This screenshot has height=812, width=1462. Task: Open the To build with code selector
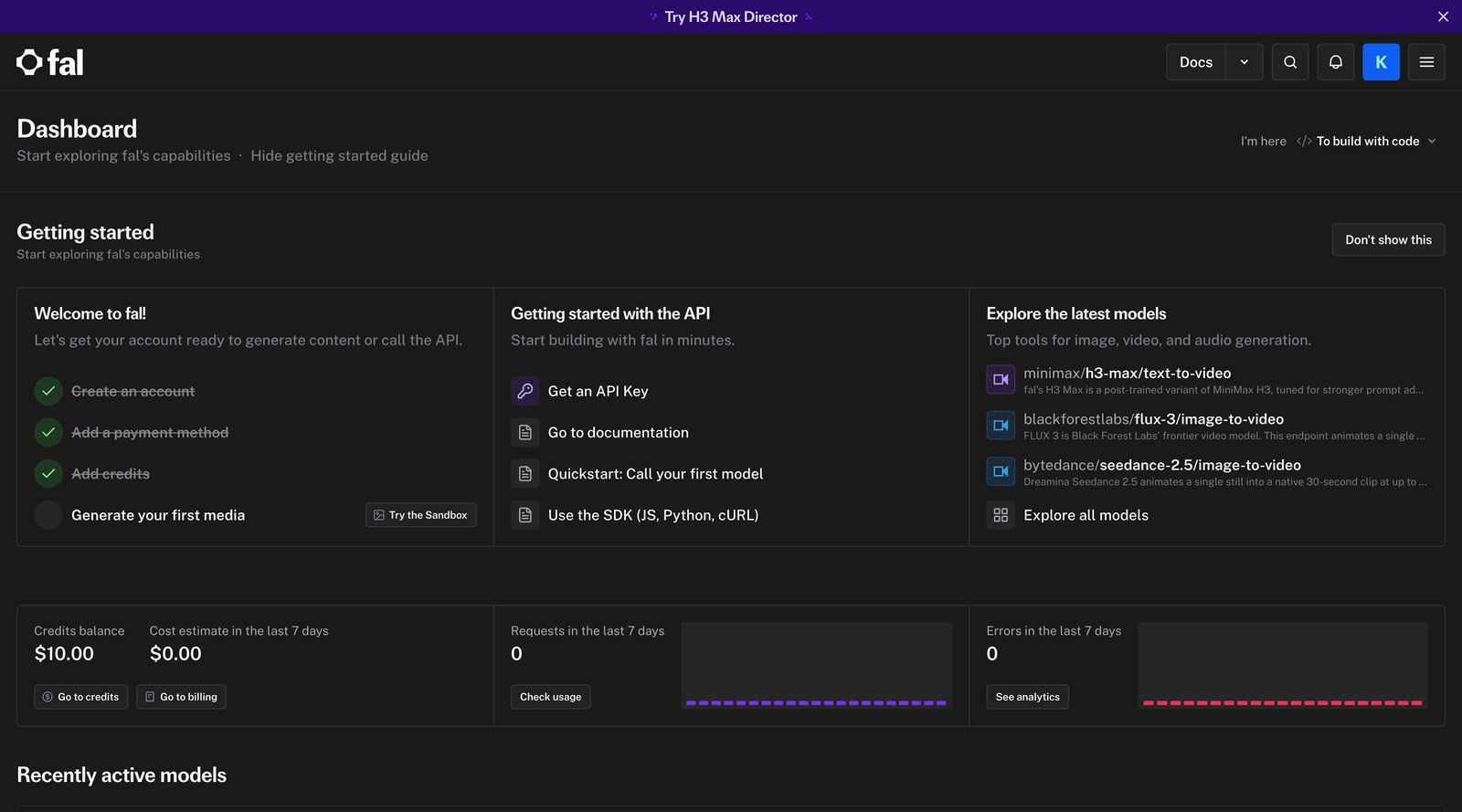pos(1367,141)
